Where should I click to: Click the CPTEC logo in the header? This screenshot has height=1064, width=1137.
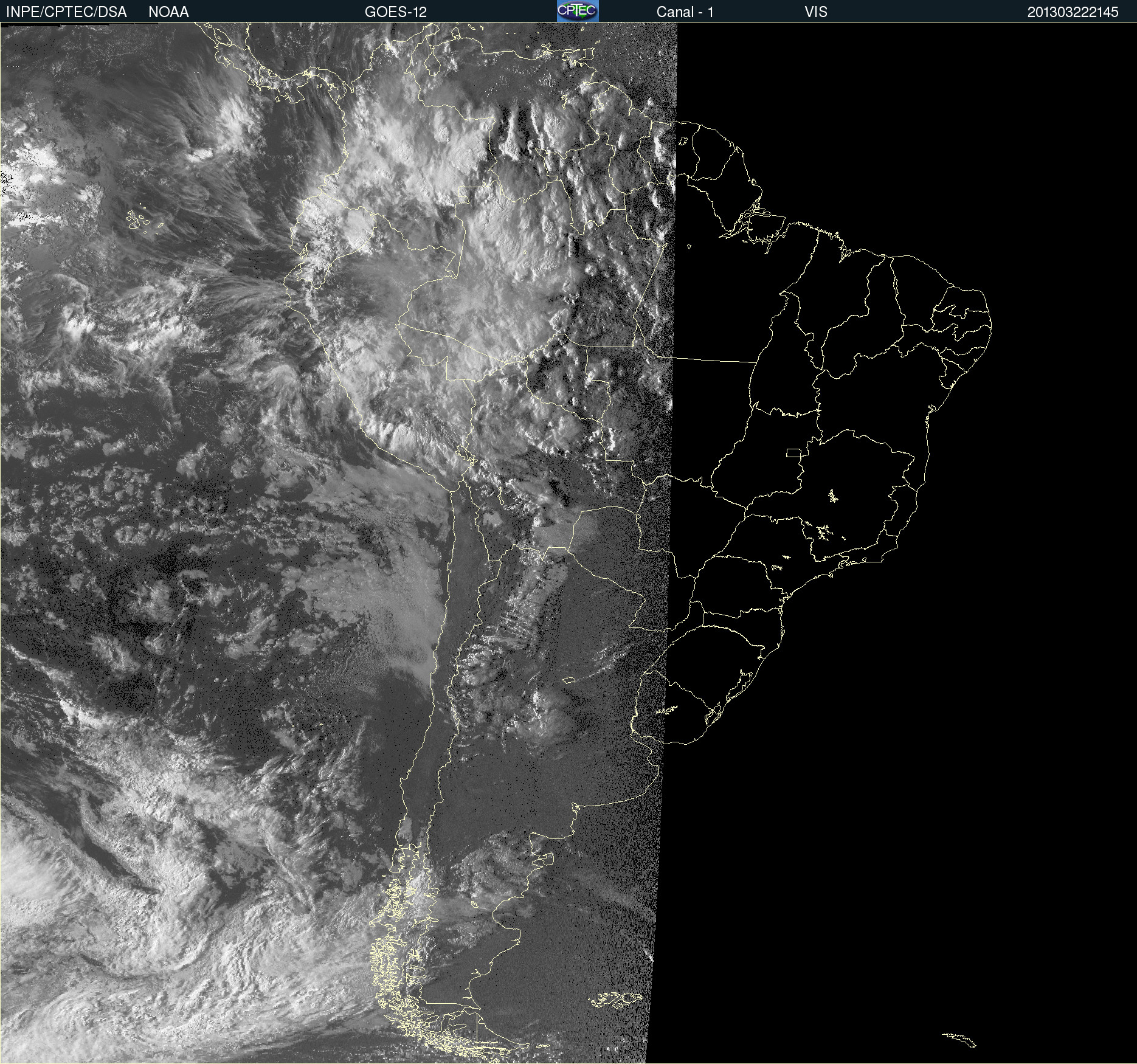578,11
